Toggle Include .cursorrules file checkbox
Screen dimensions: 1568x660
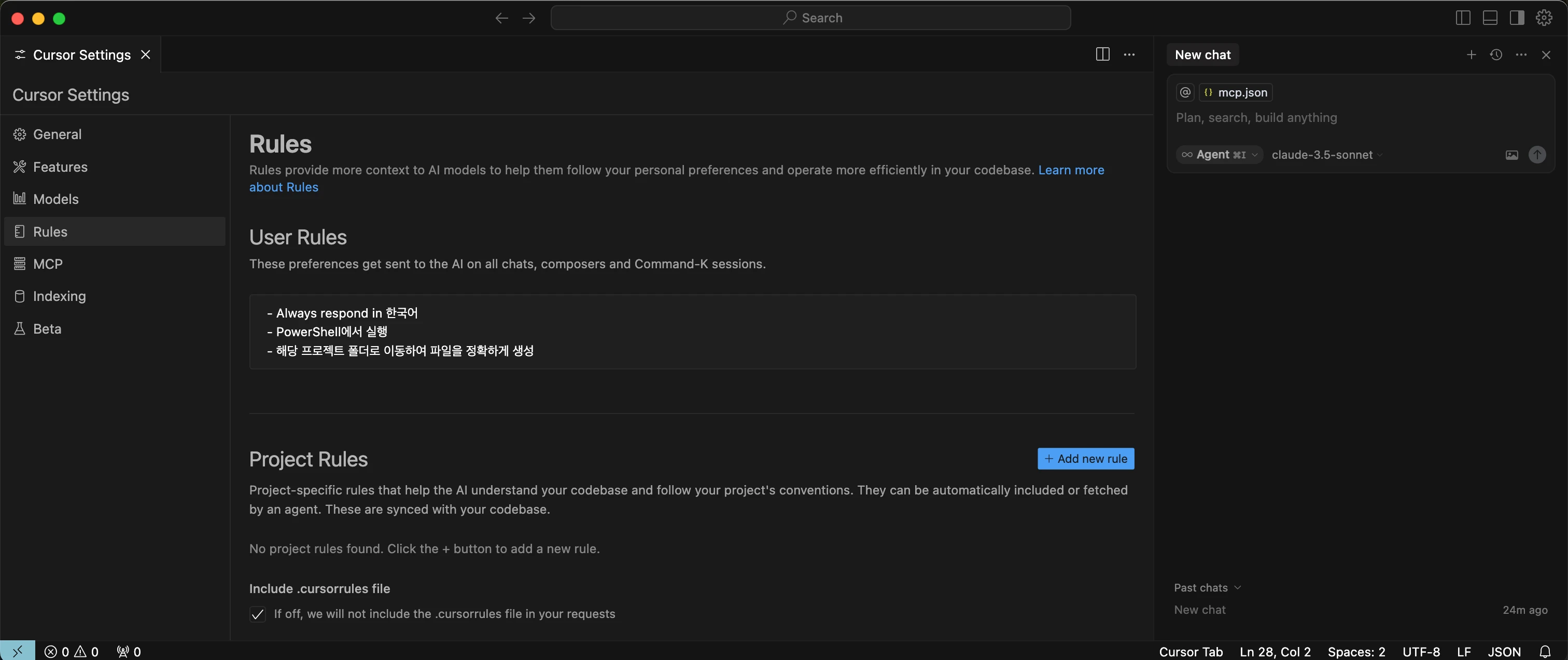tap(258, 614)
